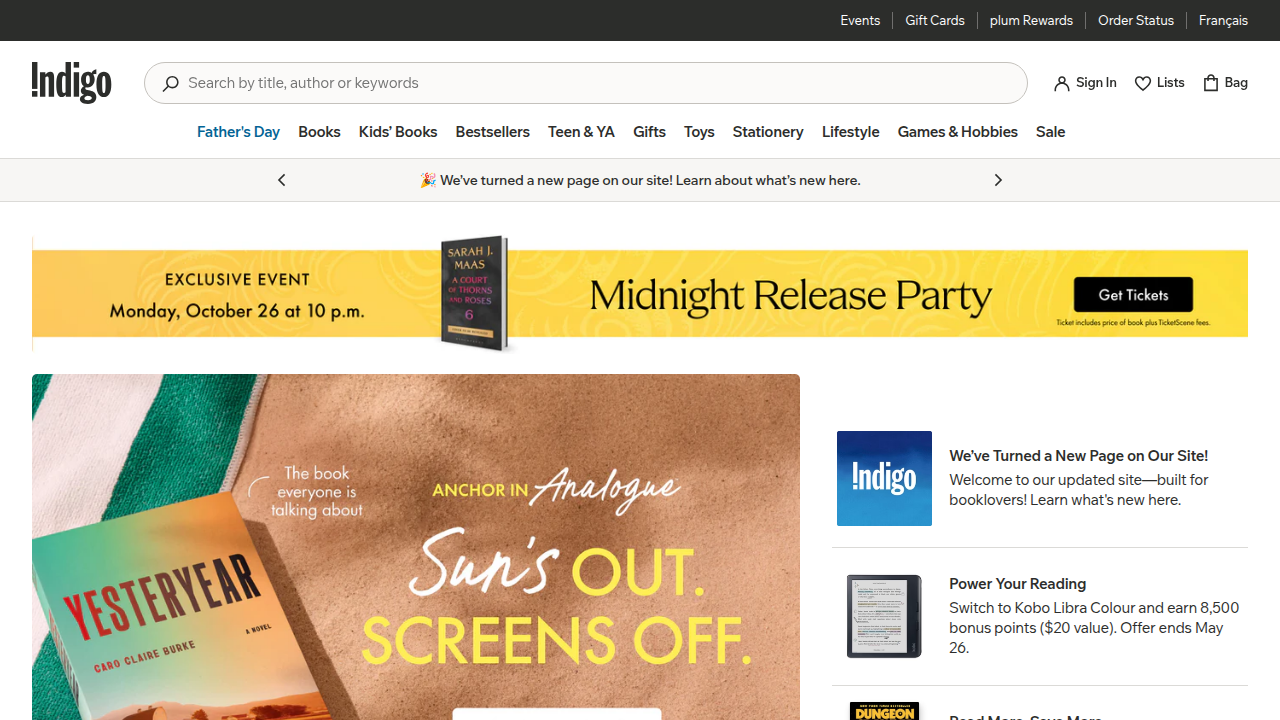Click the Lists text link
Viewport: 1280px width, 720px height.
(1171, 83)
